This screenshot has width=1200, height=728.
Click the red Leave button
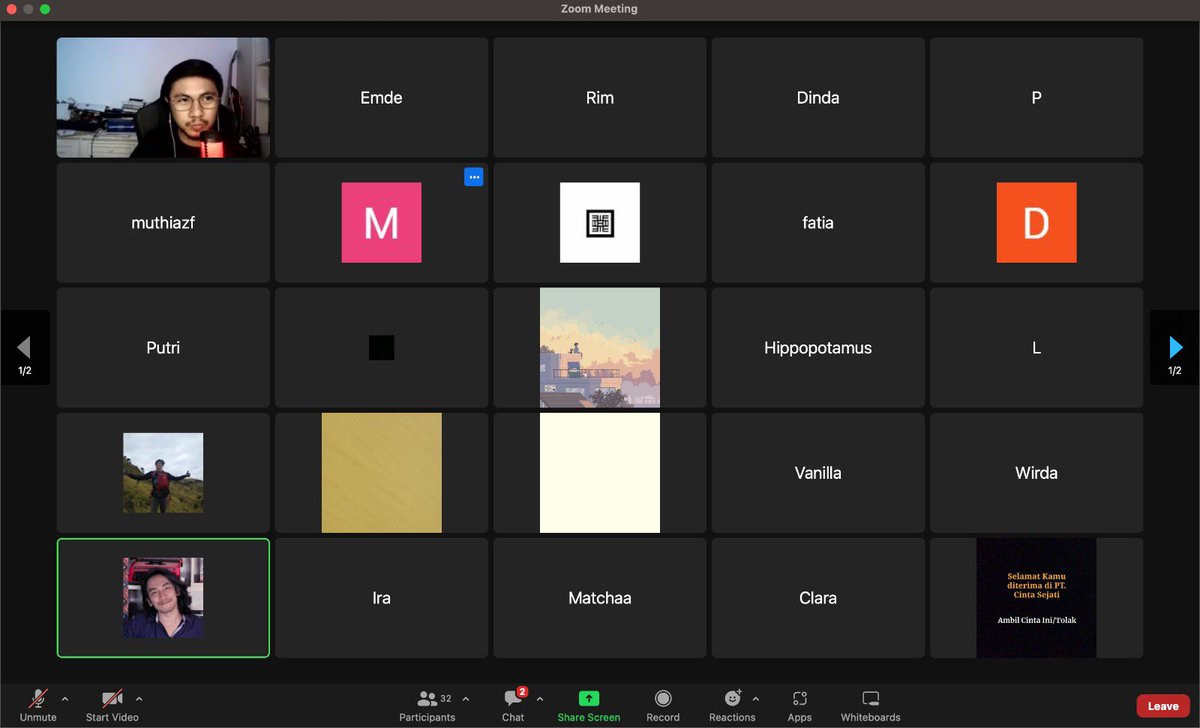click(x=1163, y=706)
